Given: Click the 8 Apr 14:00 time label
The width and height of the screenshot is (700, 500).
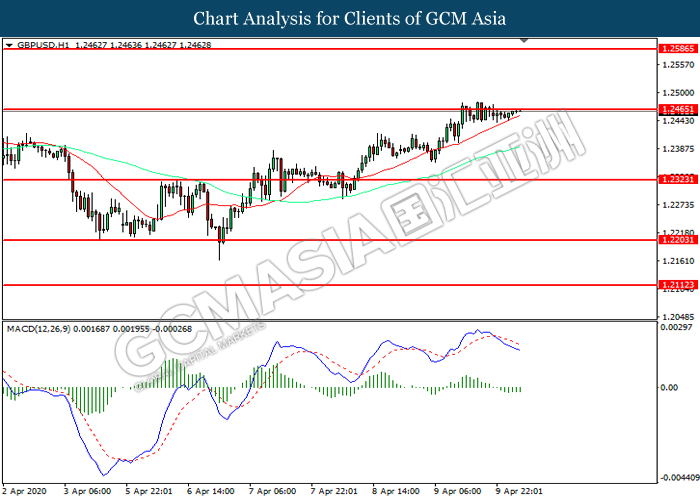Looking at the screenshot, I should [x=396, y=492].
